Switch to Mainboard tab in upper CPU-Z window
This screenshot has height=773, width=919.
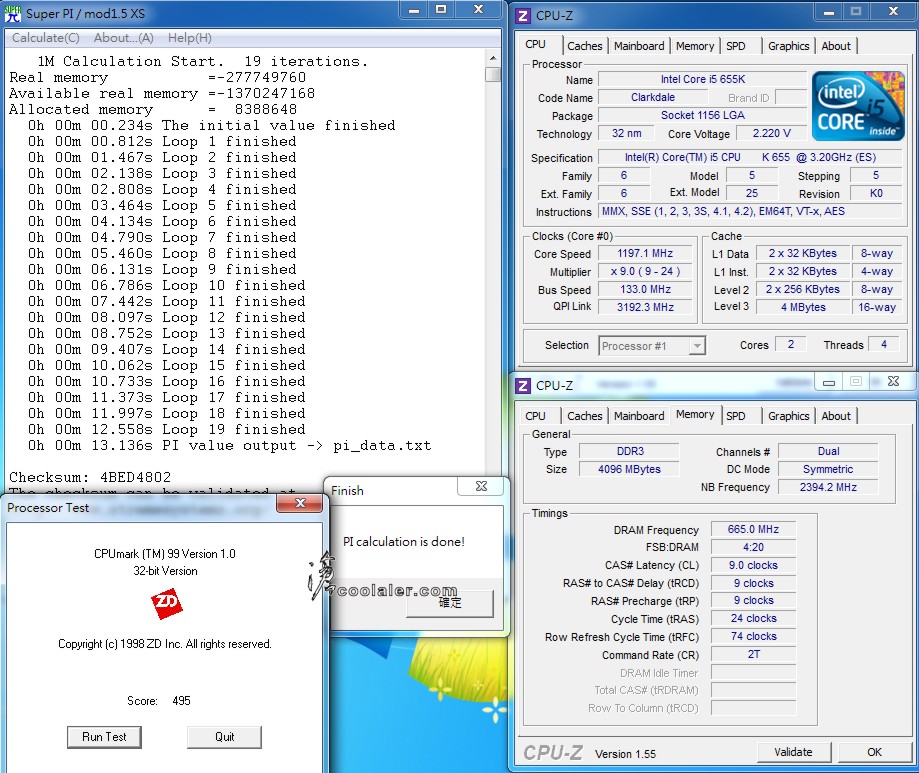coord(639,46)
